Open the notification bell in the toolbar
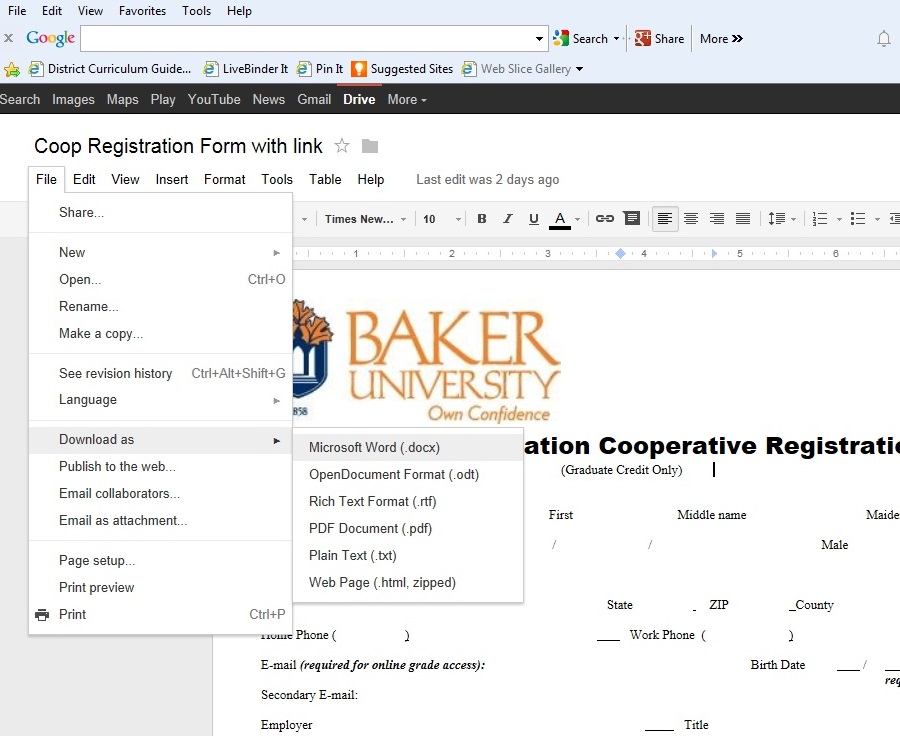The image size is (900, 736). (x=883, y=39)
